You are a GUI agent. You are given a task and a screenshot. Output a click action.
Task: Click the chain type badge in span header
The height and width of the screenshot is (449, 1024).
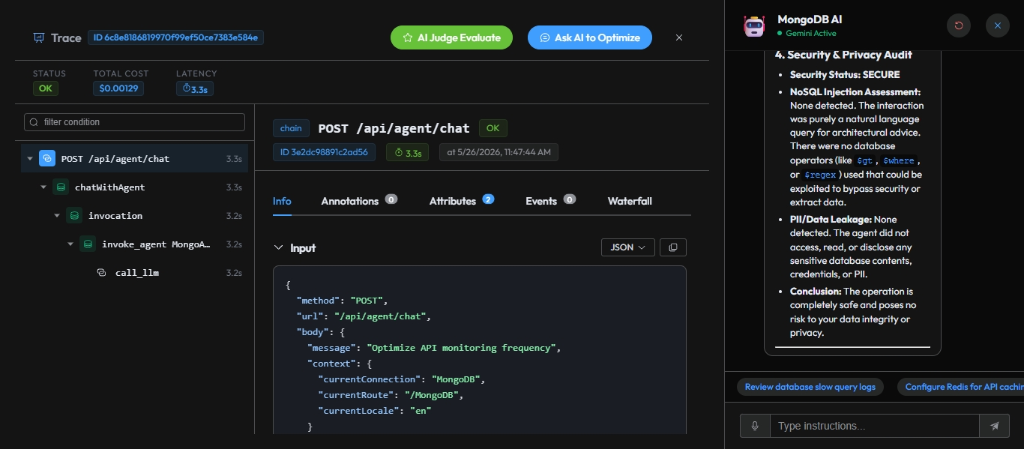(x=291, y=129)
